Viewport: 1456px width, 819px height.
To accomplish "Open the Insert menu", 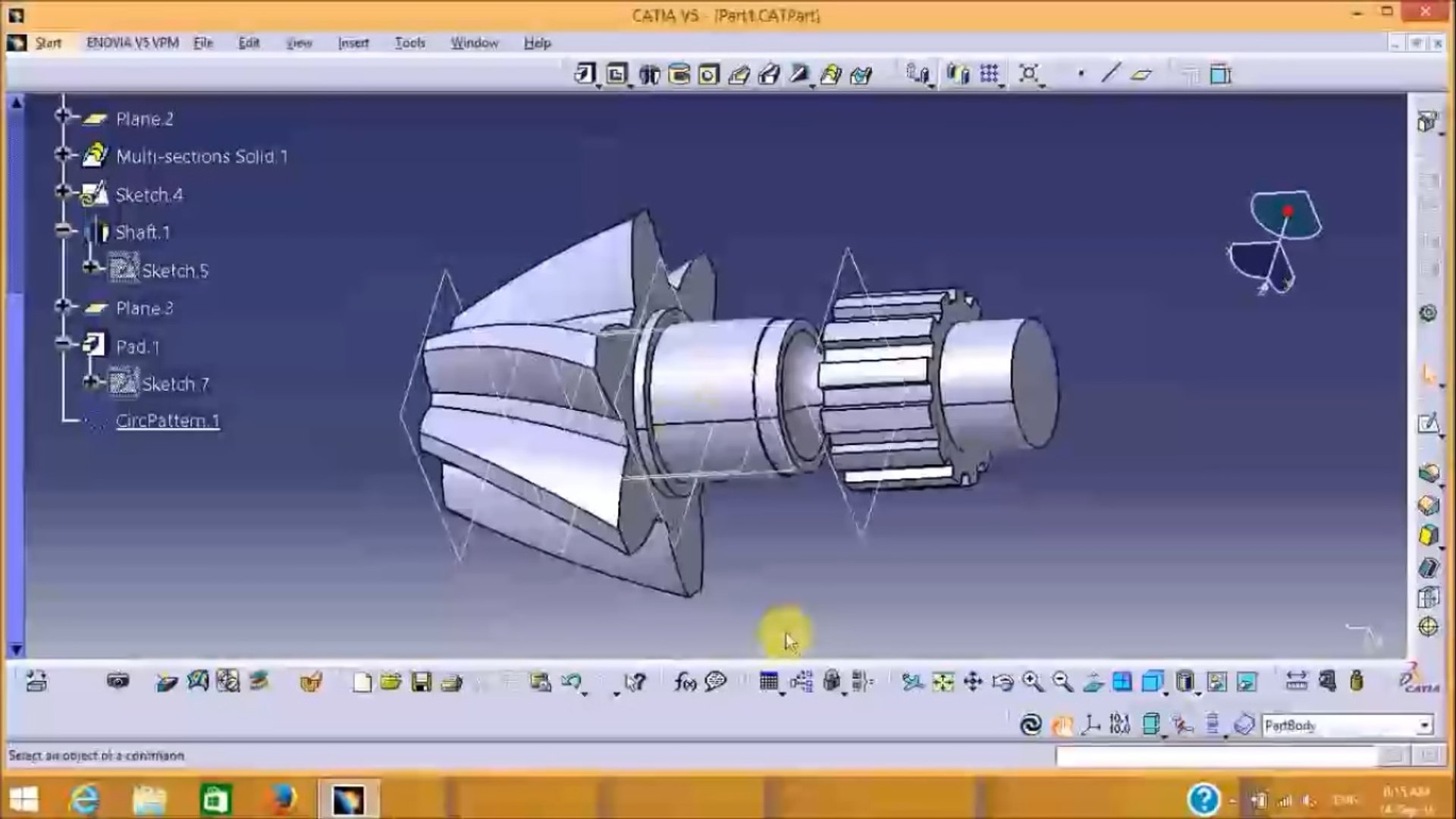I will click(x=353, y=43).
